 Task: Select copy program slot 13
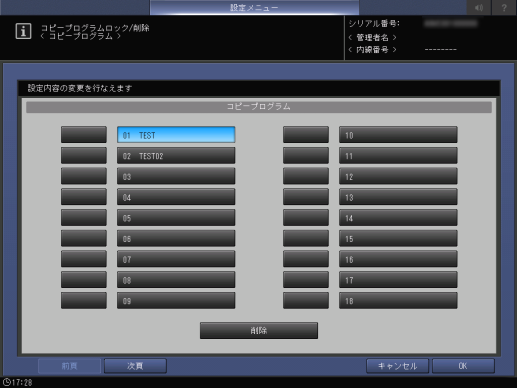click(398, 197)
